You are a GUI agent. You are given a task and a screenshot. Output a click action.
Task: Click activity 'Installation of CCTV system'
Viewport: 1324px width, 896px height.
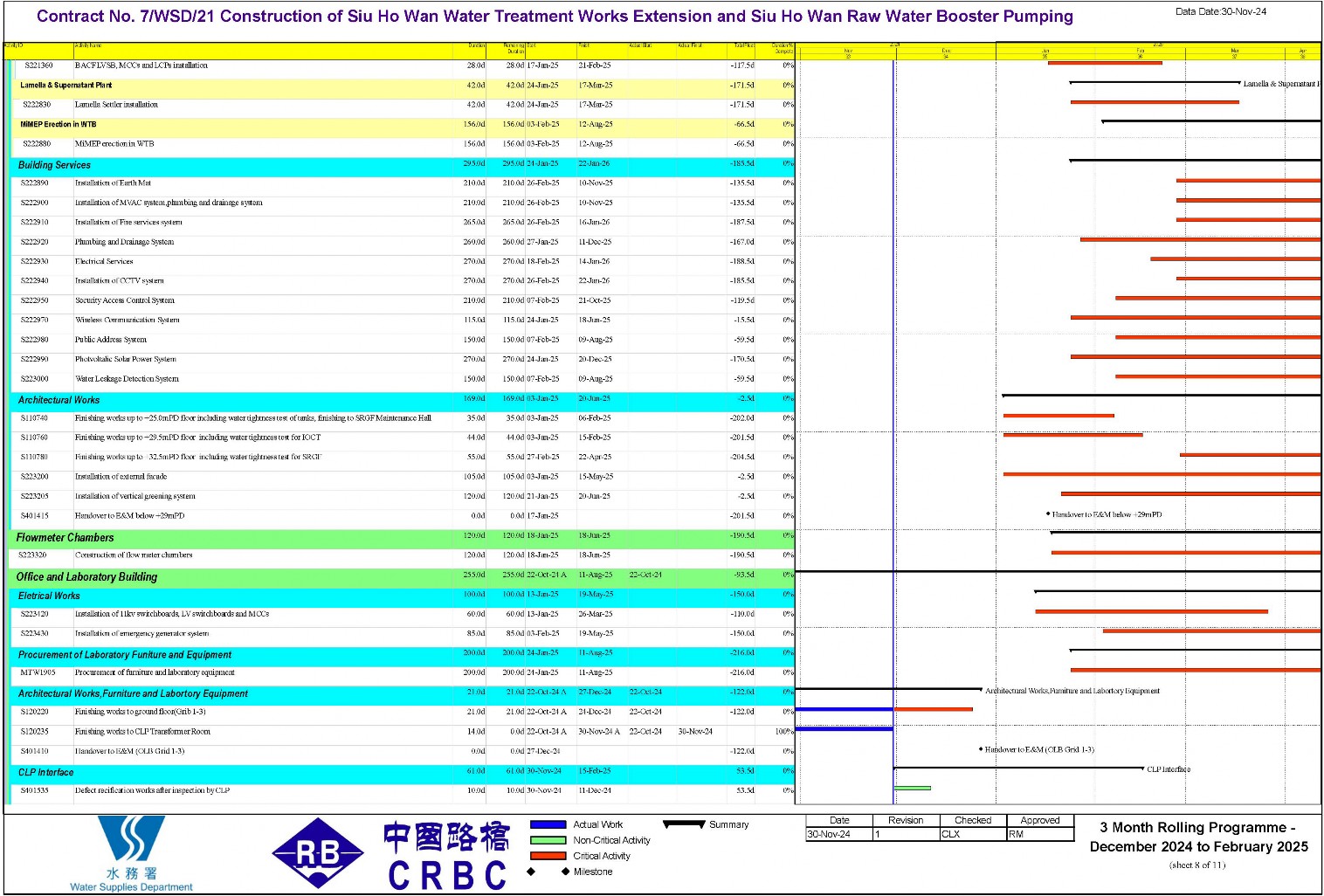click(x=119, y=281)
